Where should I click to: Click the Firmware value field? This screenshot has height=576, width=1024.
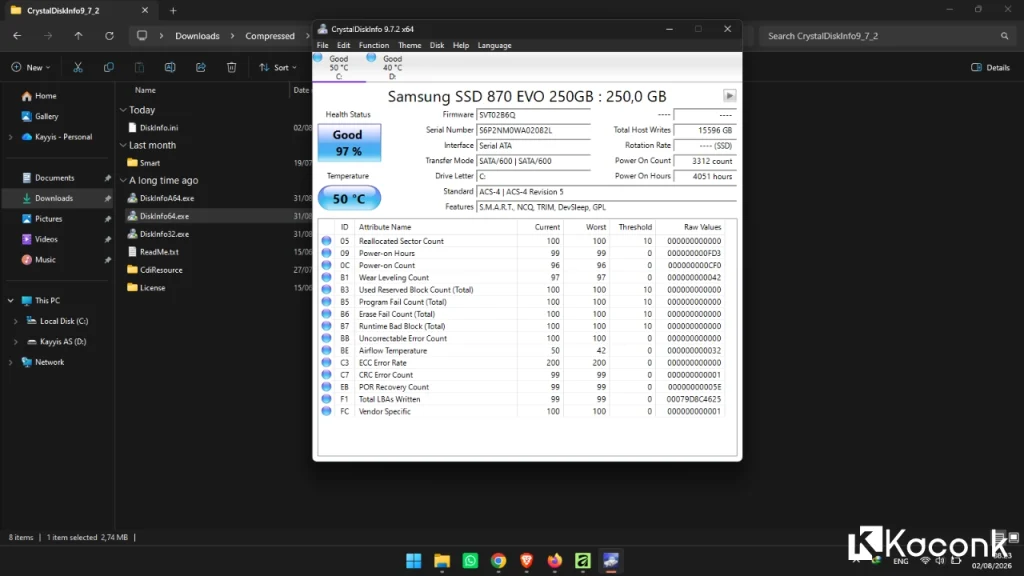[x=533, y=115]
